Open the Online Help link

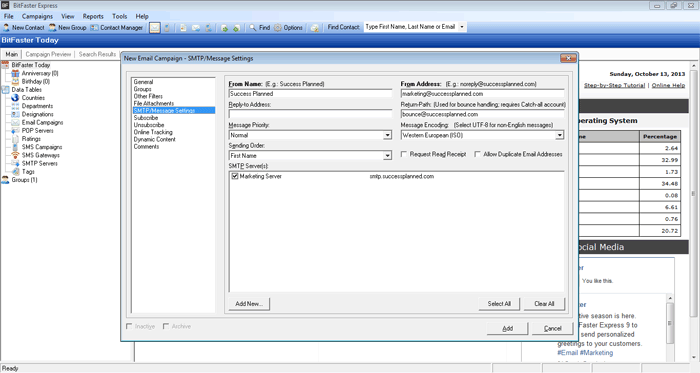668,85
